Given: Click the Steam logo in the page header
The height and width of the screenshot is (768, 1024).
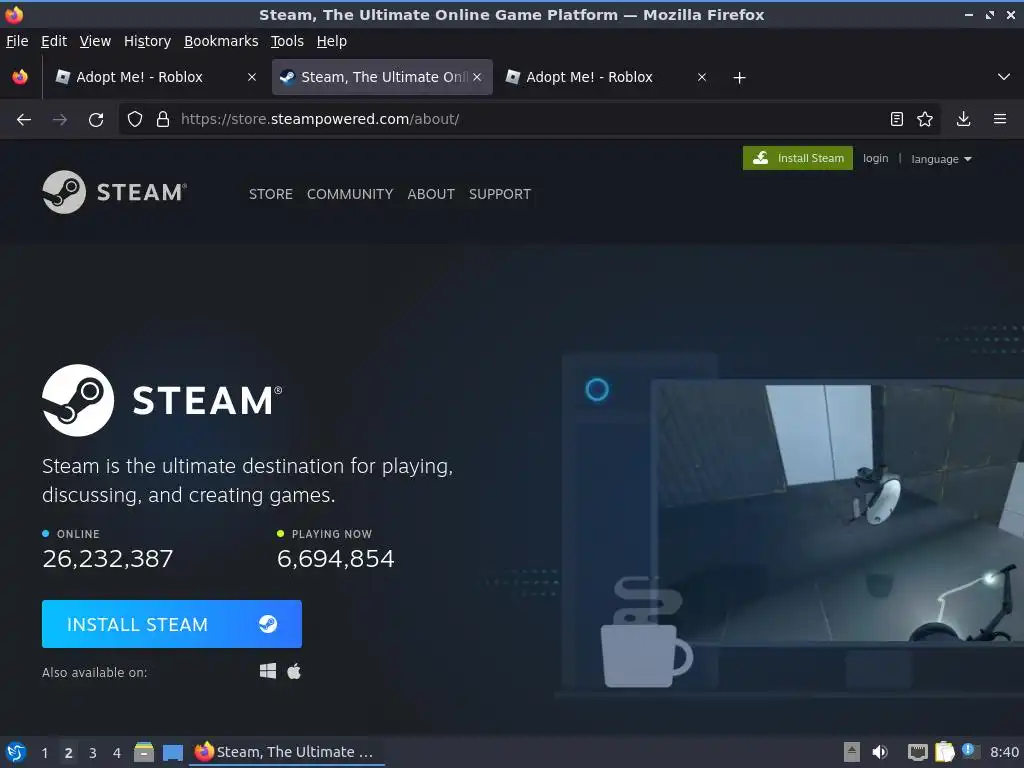Looking at the screenshot, I should click(114, 192).
